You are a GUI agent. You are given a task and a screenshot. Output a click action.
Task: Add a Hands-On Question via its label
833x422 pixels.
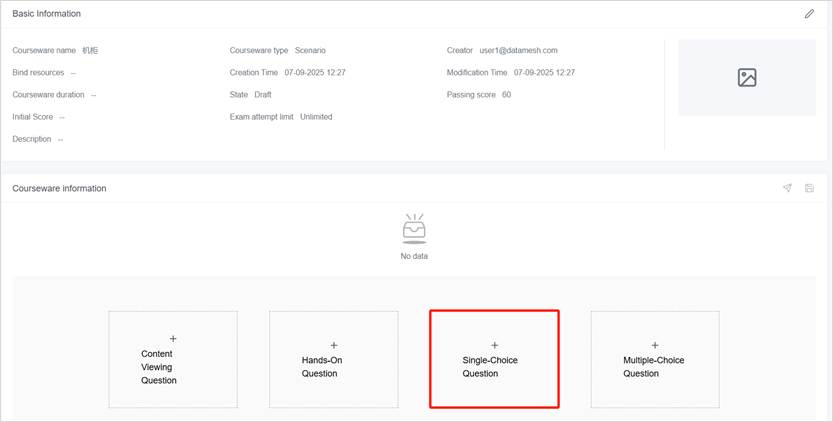[x=323, y=366]
